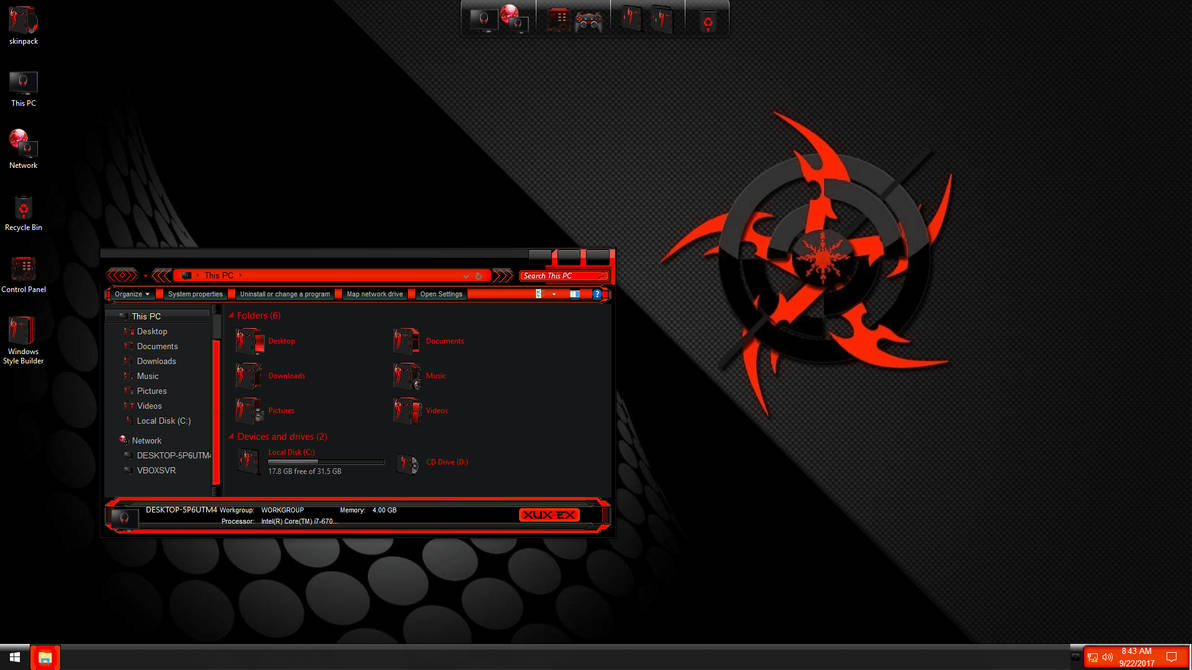Open the Downloads folder in right pane
This screenshot has width=1192, height=670.
[287, 375]
